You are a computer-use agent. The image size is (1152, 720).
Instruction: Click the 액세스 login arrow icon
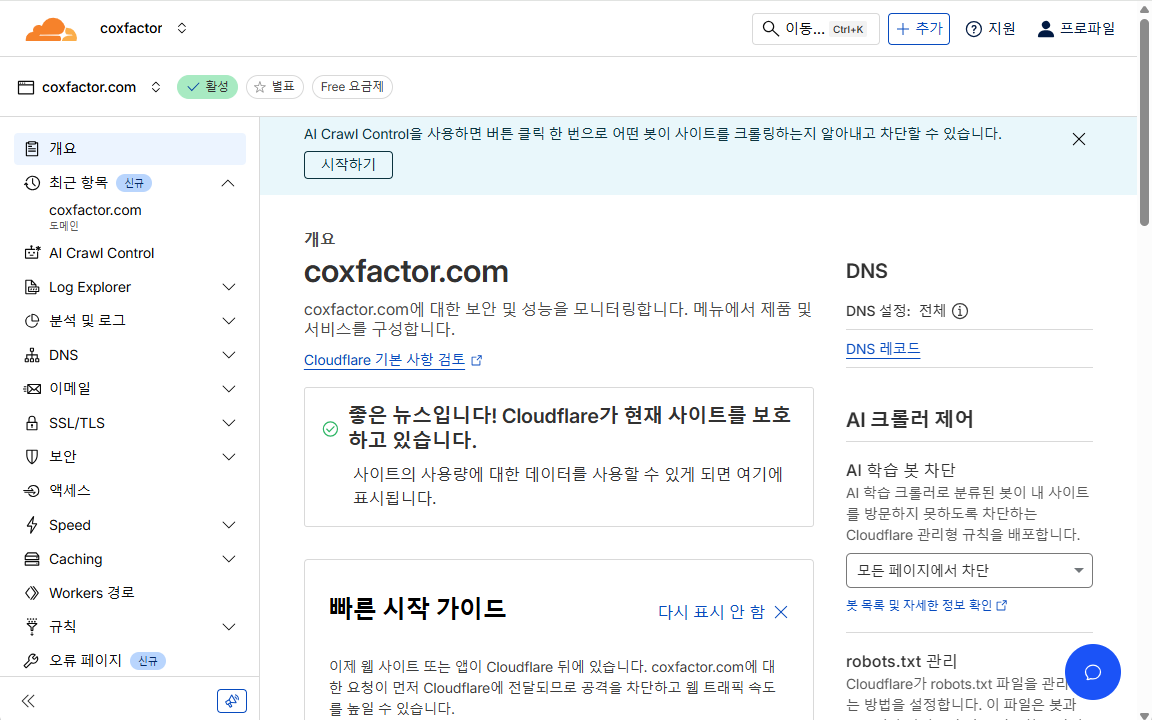pos(32,491)
